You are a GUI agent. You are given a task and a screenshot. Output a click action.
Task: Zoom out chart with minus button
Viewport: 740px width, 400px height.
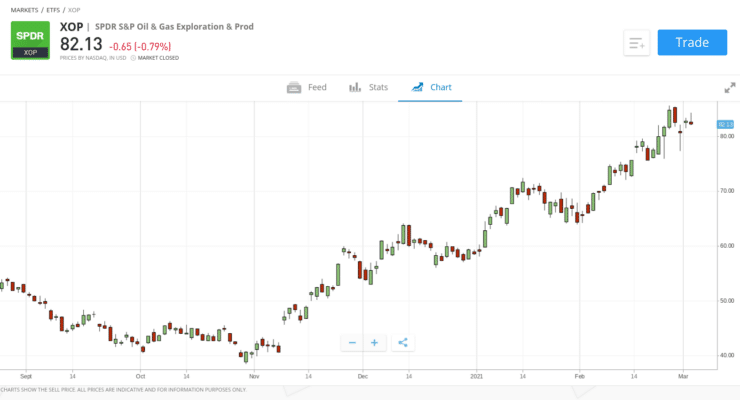pos(352,342)
